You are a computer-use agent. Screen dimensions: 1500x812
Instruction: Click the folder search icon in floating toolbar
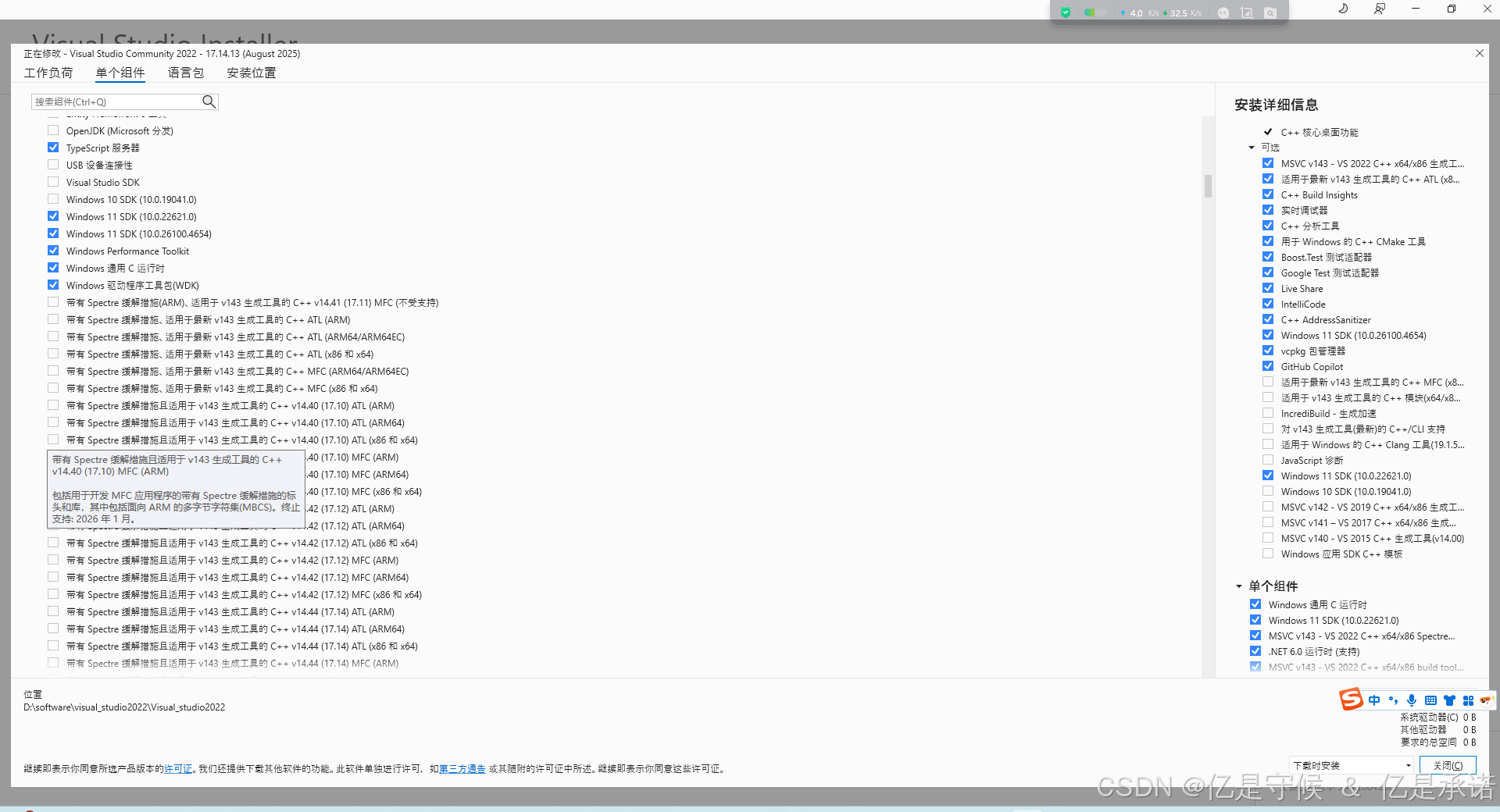(1270, 12)
